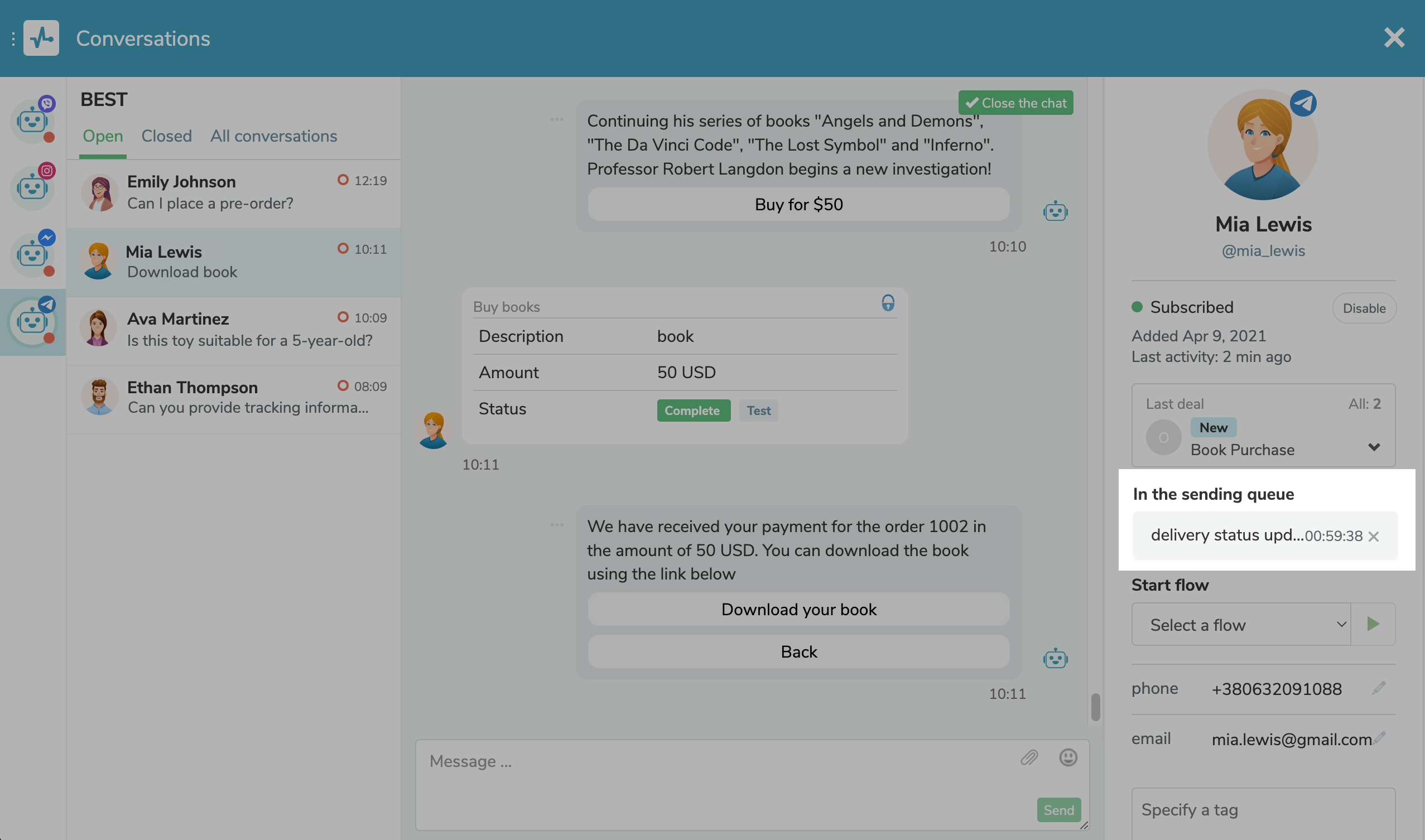
Task: Click chat scrollbar handle
Action: (x=1095, y=707)
